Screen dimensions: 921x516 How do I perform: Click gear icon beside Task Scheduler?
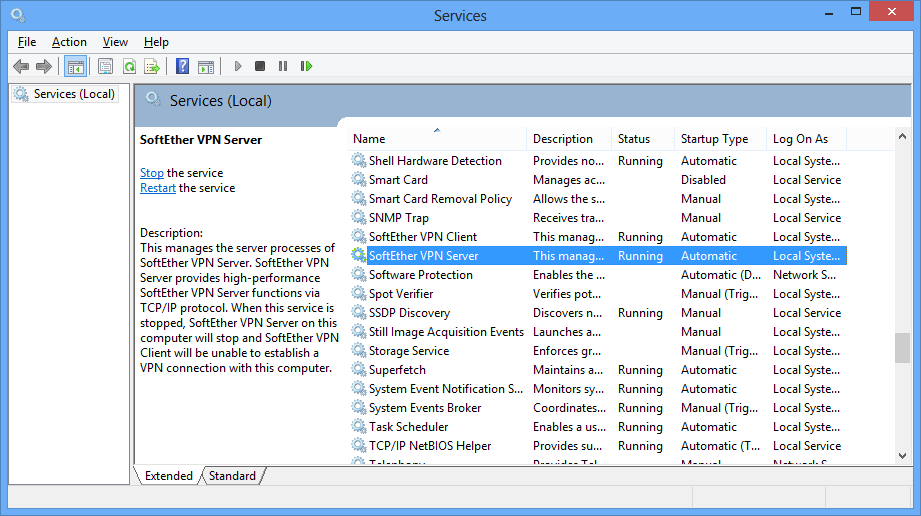click(x=359, y=427)
